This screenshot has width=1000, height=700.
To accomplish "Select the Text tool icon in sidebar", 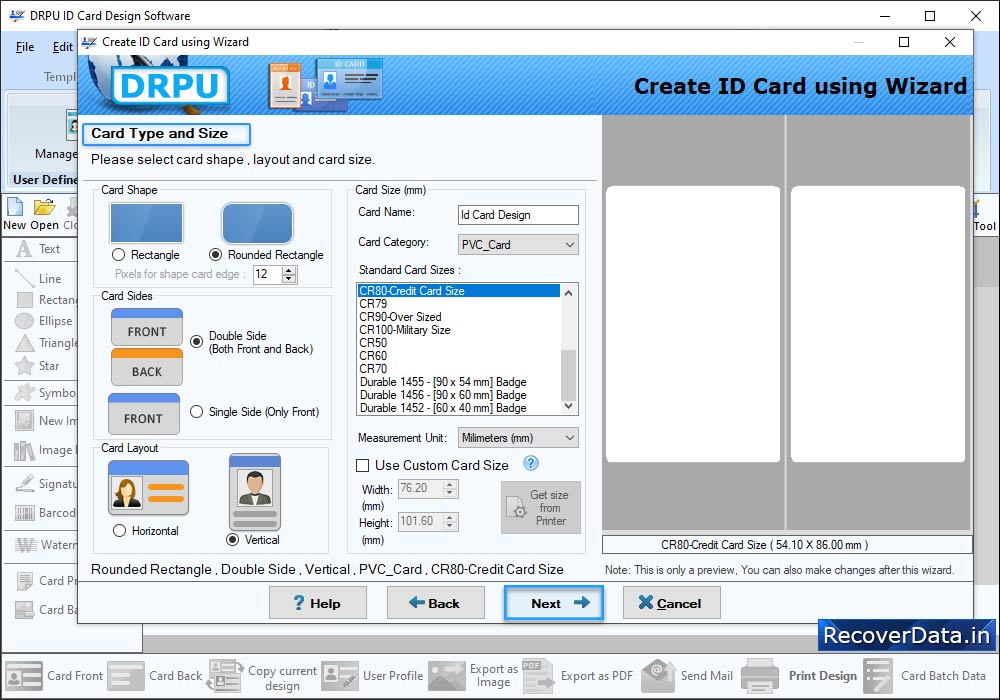I will (x=24, y=249).
